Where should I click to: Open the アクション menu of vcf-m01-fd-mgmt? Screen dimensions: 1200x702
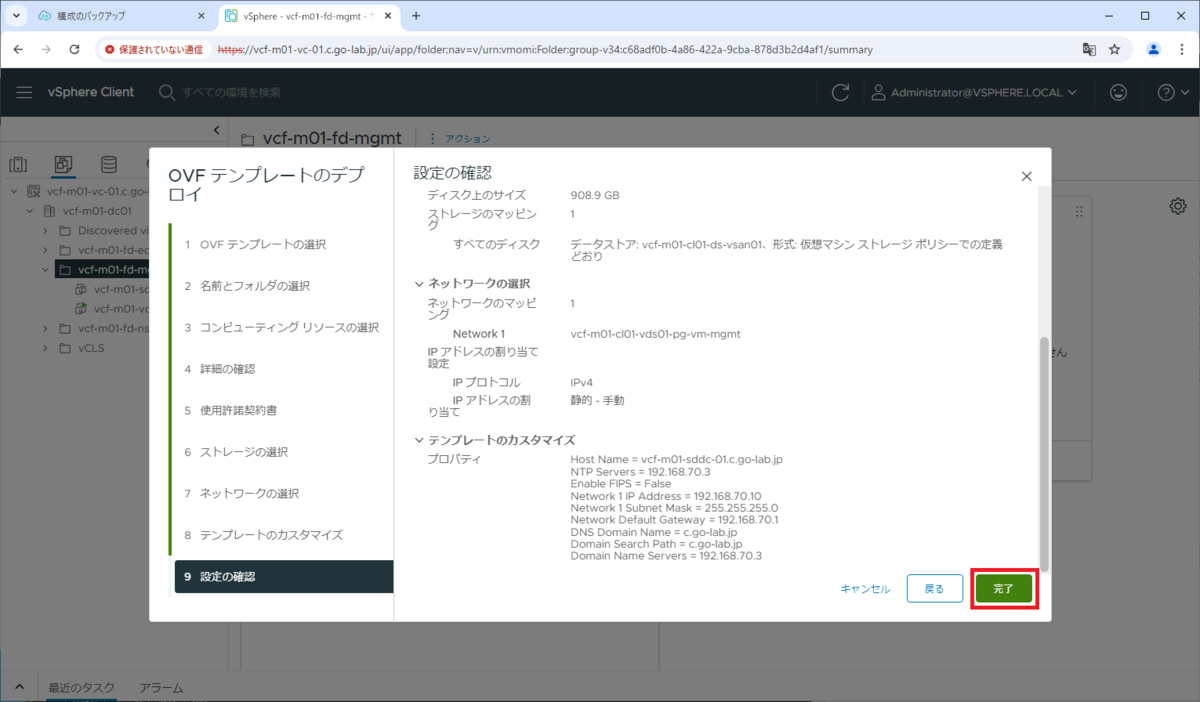460,139
